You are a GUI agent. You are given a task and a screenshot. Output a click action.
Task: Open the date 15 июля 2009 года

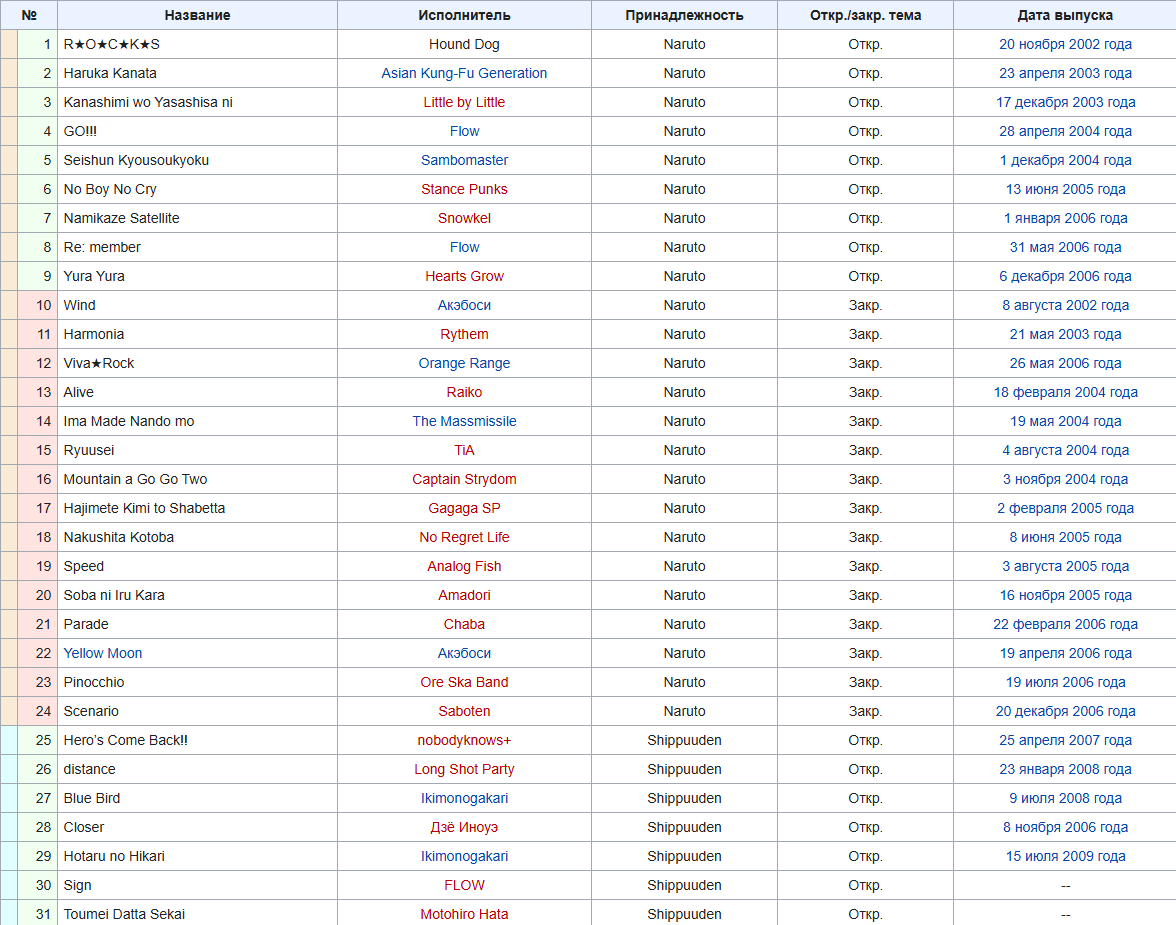[x=1065, y=857]
